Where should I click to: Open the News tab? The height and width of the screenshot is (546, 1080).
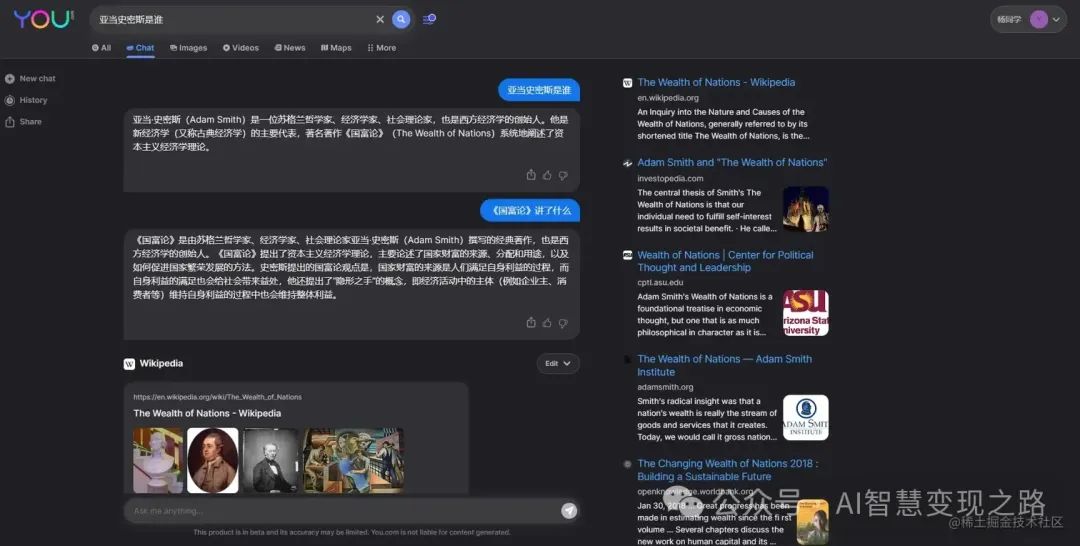click(289, 48)
